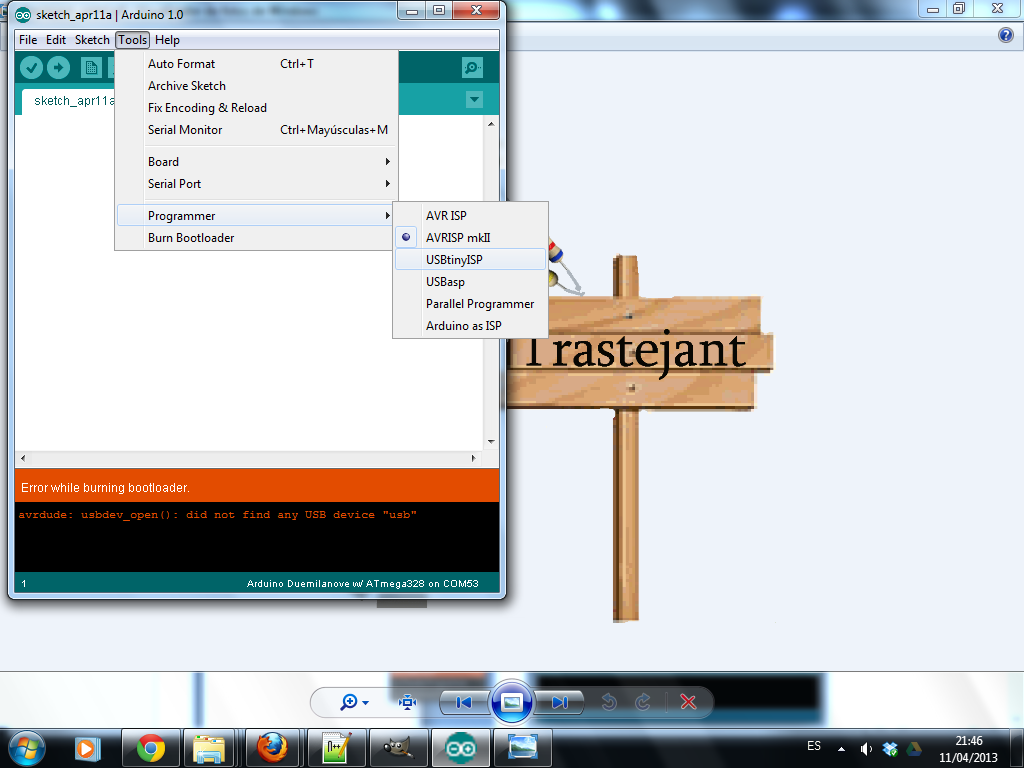Click the volume speaker tray icon
The height and width of the screenshot is (768, 1024).
tap(867, 749)
